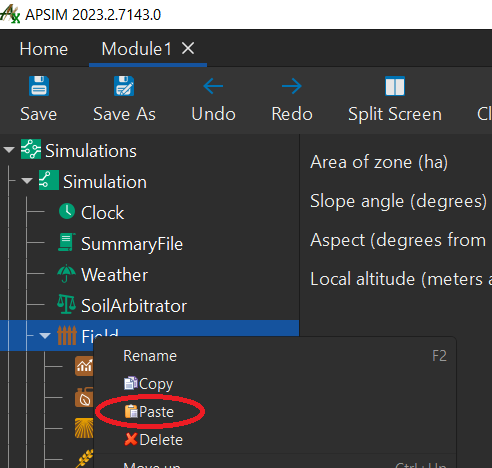The image size is (492, 468).
Task: Choose Delete from the context menu
Action: [154, 440]
